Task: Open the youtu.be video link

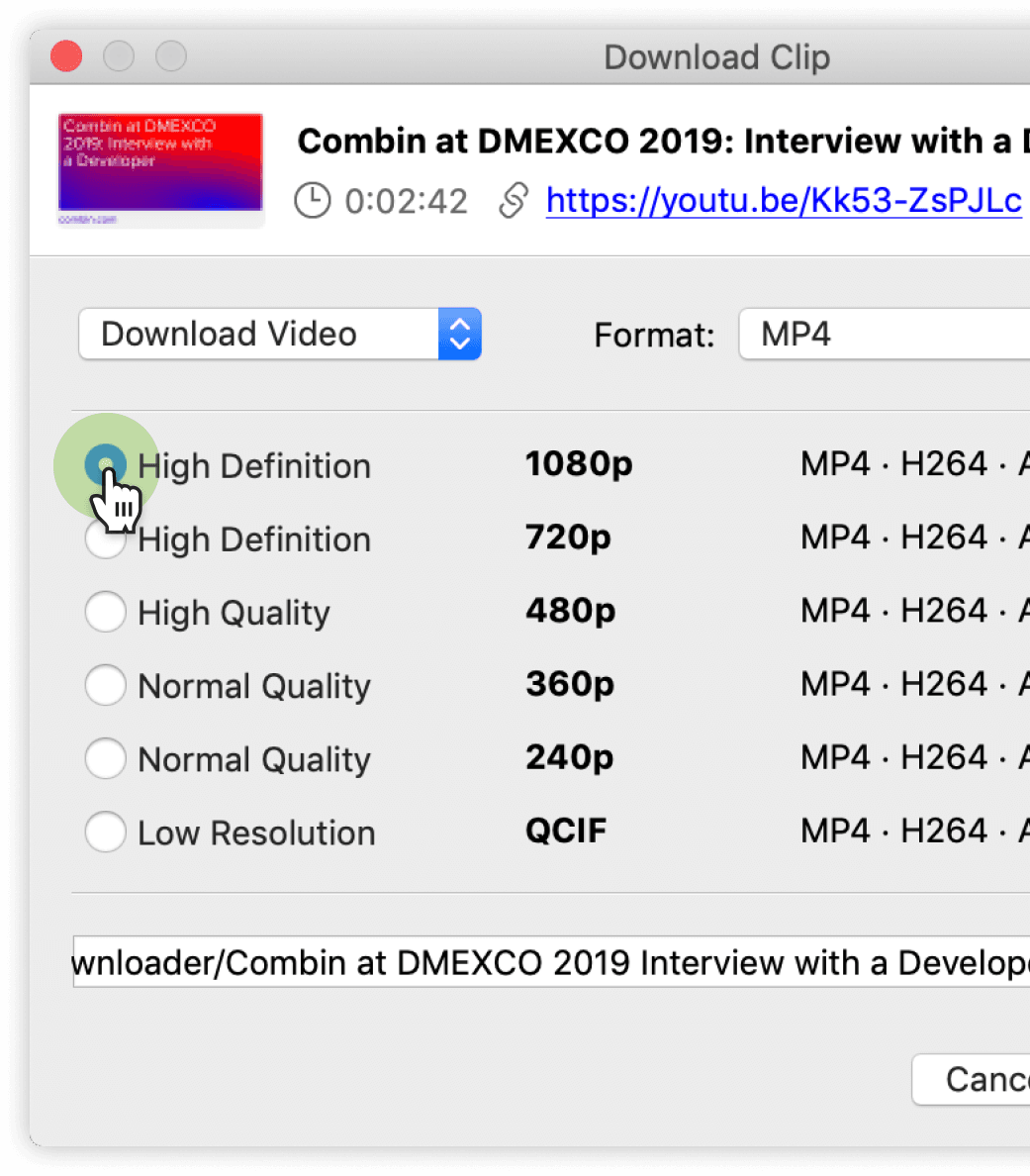Action: pos(783,201)
